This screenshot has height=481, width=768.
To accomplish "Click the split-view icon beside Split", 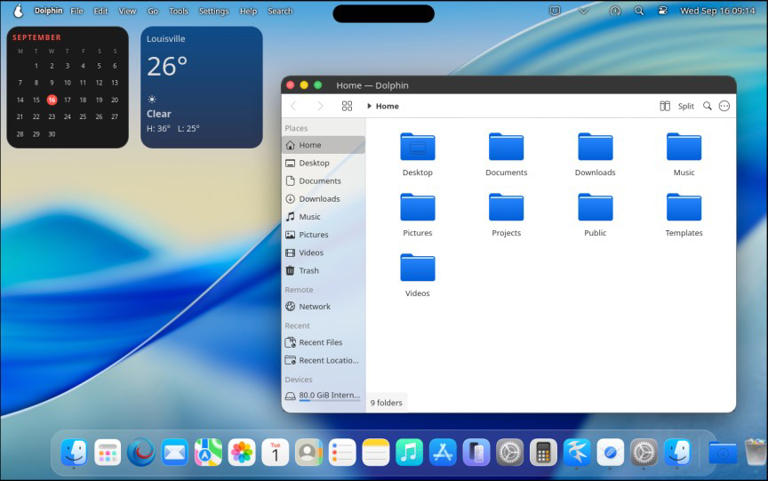I will point(665,106).
